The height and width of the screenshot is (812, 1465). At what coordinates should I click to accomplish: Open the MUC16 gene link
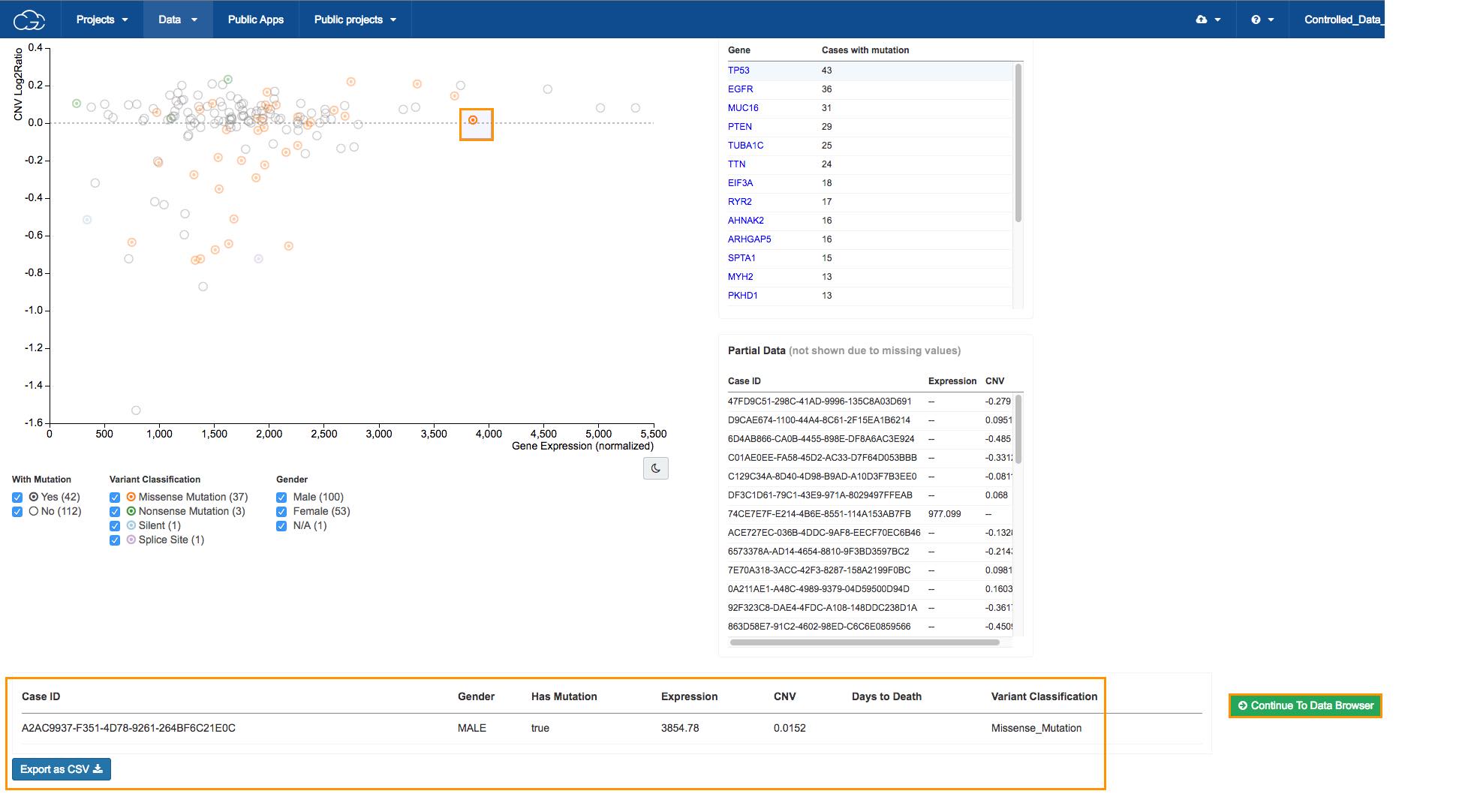(743, 108)
